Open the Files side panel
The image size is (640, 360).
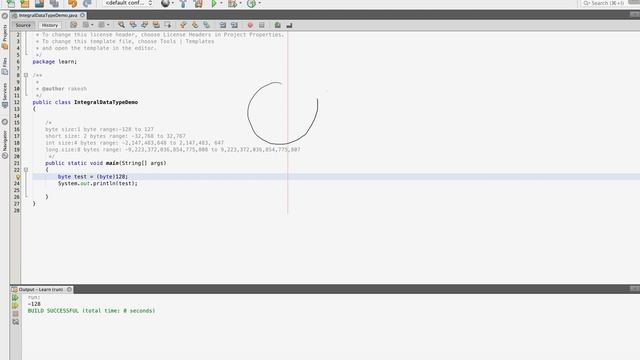coord(5,66)
